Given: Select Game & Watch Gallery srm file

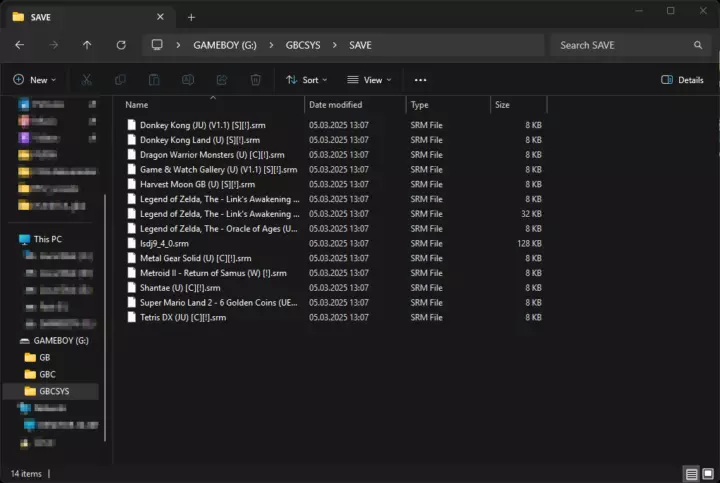Looking at the screenshot, I should tap(335, 169).
